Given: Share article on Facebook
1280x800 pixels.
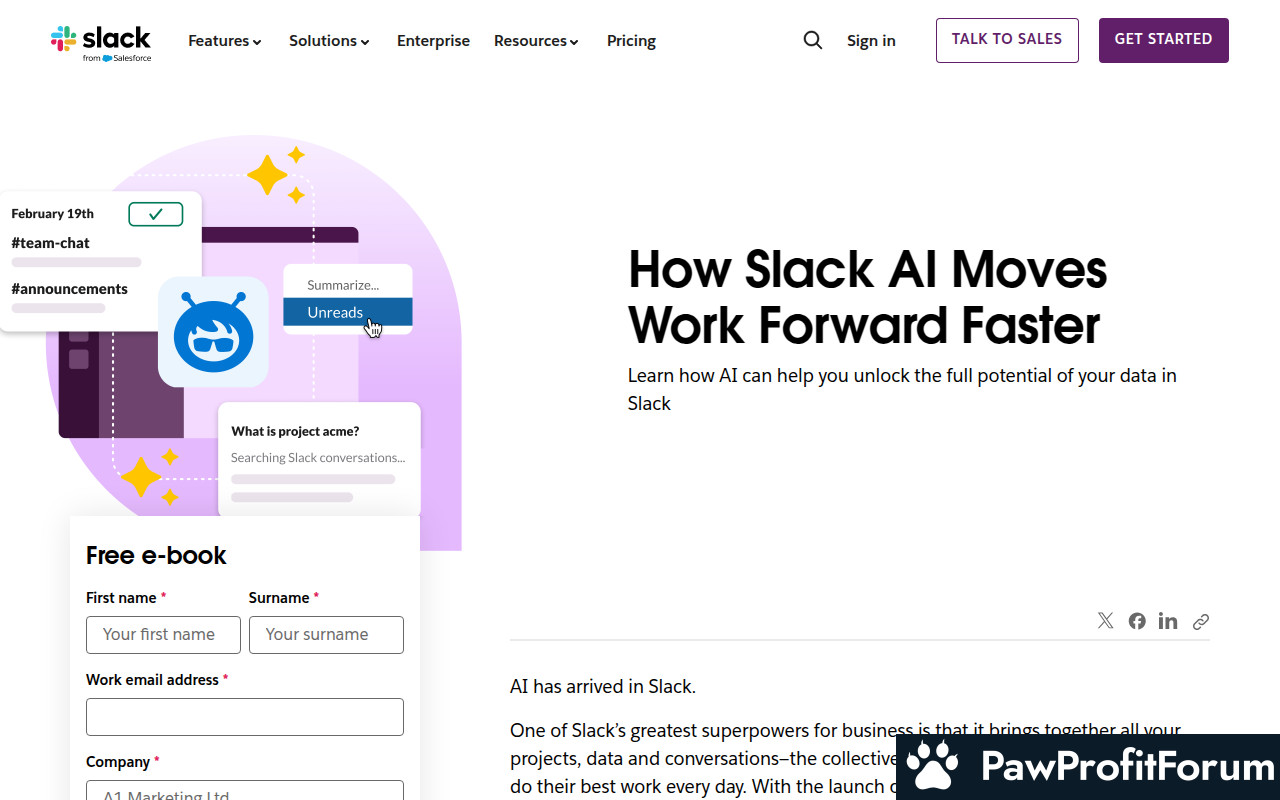Looking at the screenshot, I should (1137, 621).
